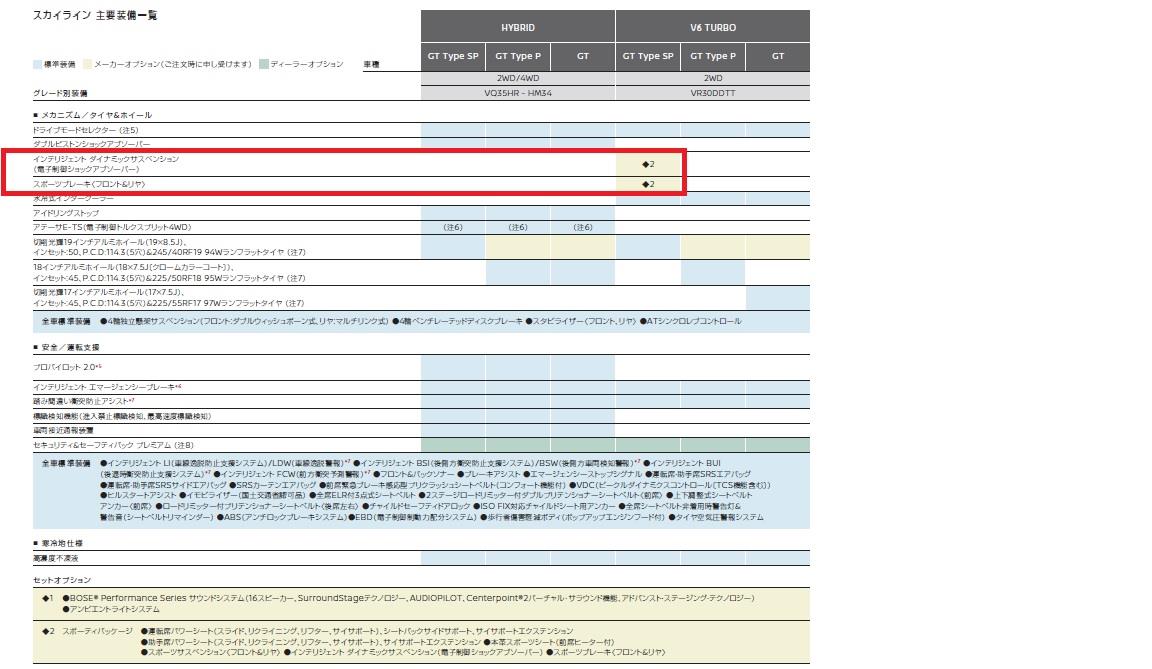Click the blue '標準装備' legend swatch
The image size is (1152, 669).
coord(37,65)
